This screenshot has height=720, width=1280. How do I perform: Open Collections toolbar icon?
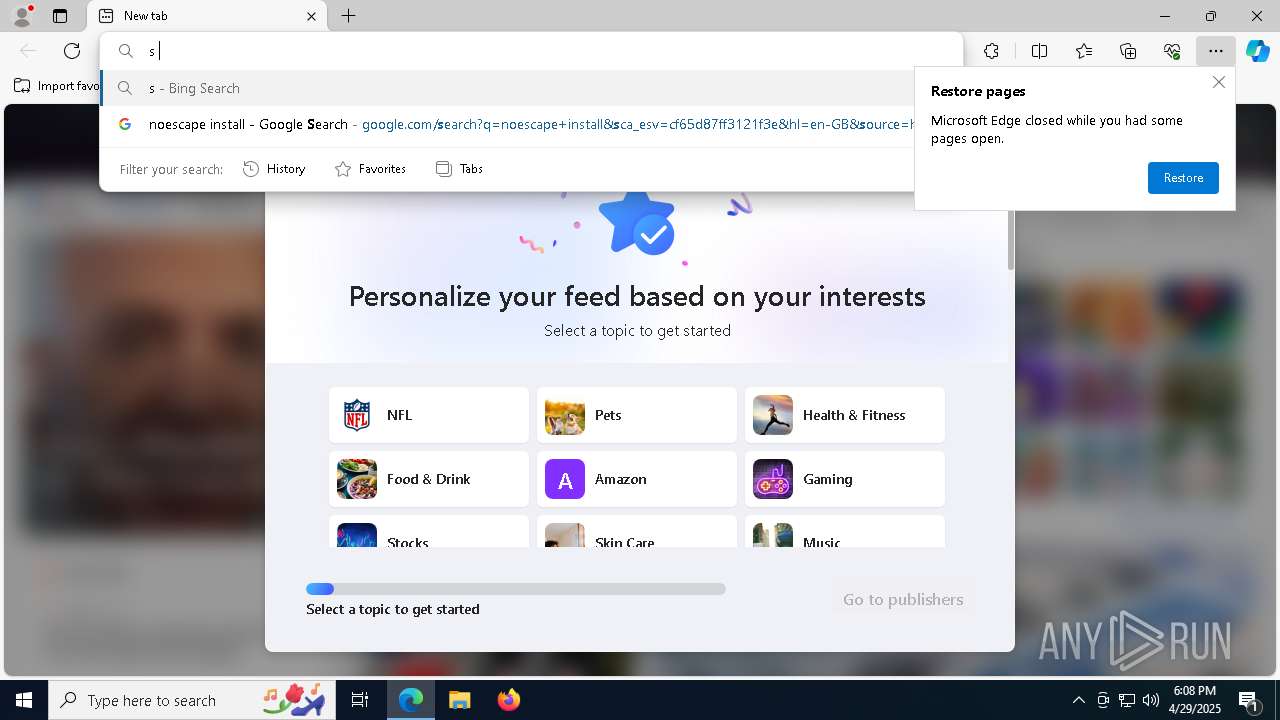[x=1128, y=51]
